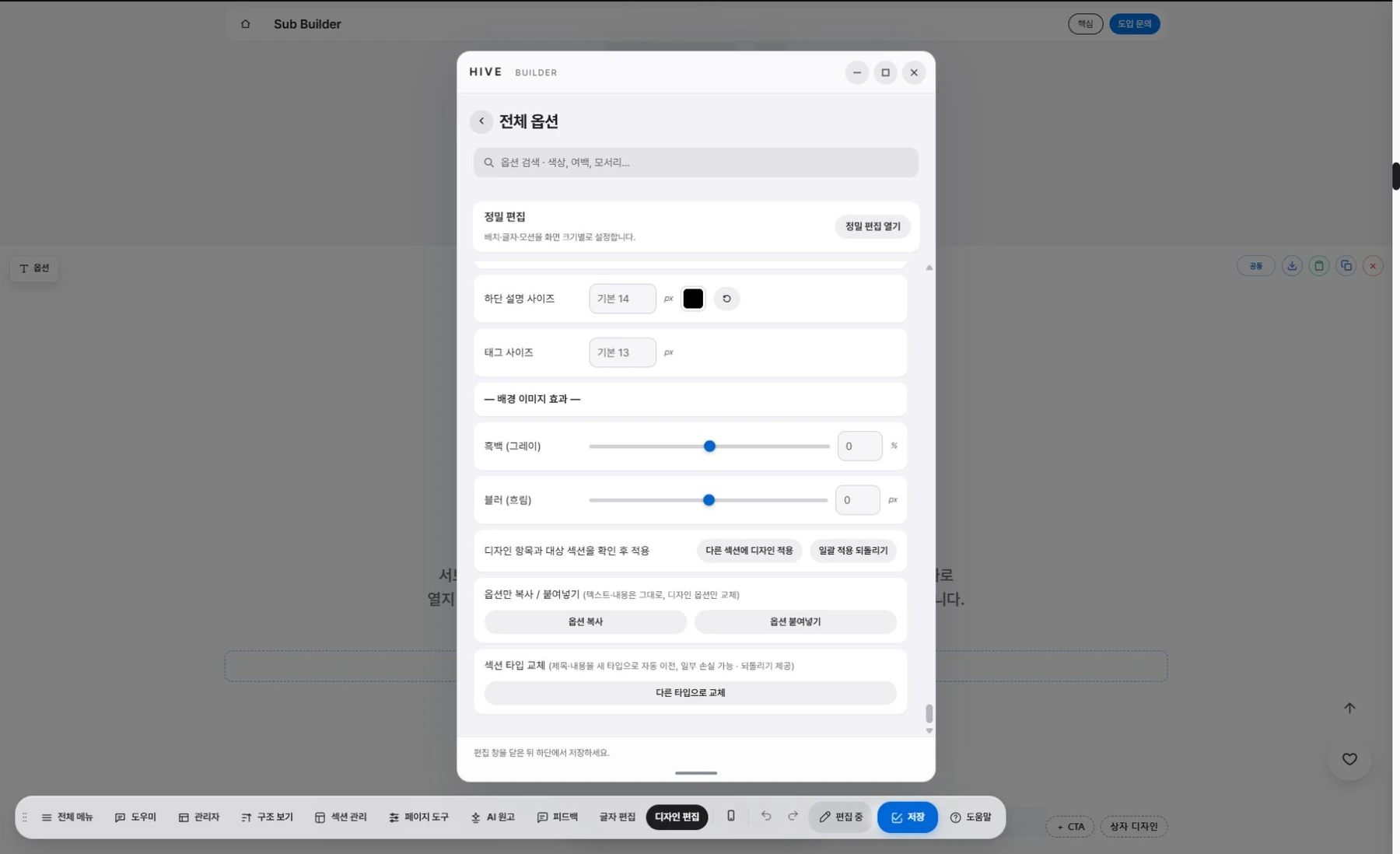This screenshot has height=854, width=1400.
Task: Click the 태그 사이즈 input field
Action: pos(622,352)
